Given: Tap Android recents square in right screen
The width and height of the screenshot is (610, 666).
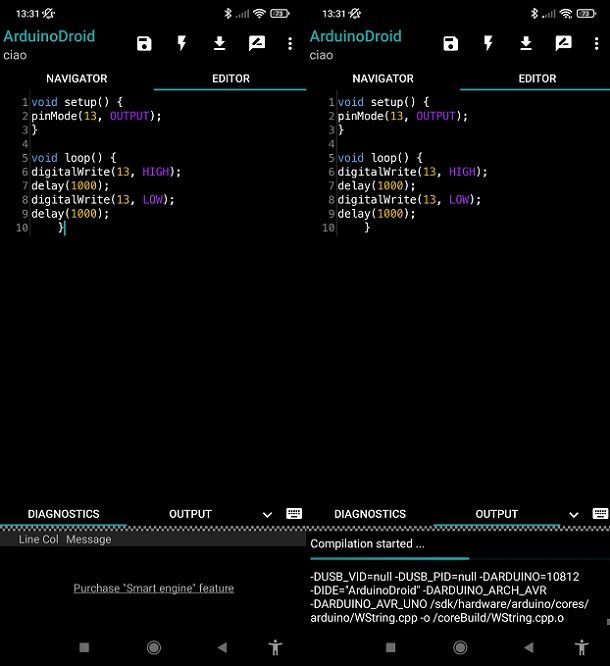Looking at the screenshot, I should click(390, 647).
